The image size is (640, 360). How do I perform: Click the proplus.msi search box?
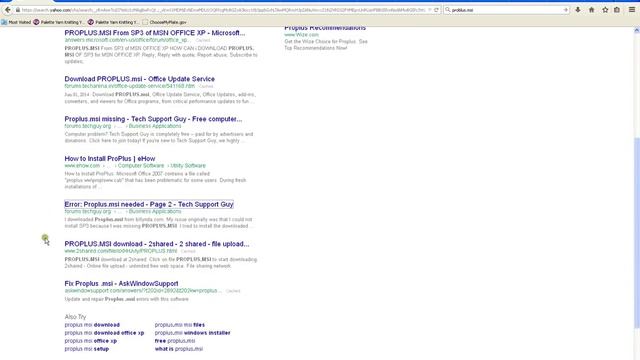click(x=507, y=10)
